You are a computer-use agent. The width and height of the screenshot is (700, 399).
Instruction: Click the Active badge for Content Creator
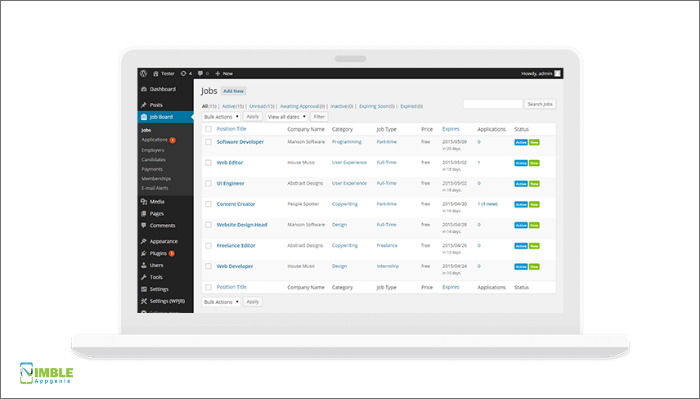521,204
